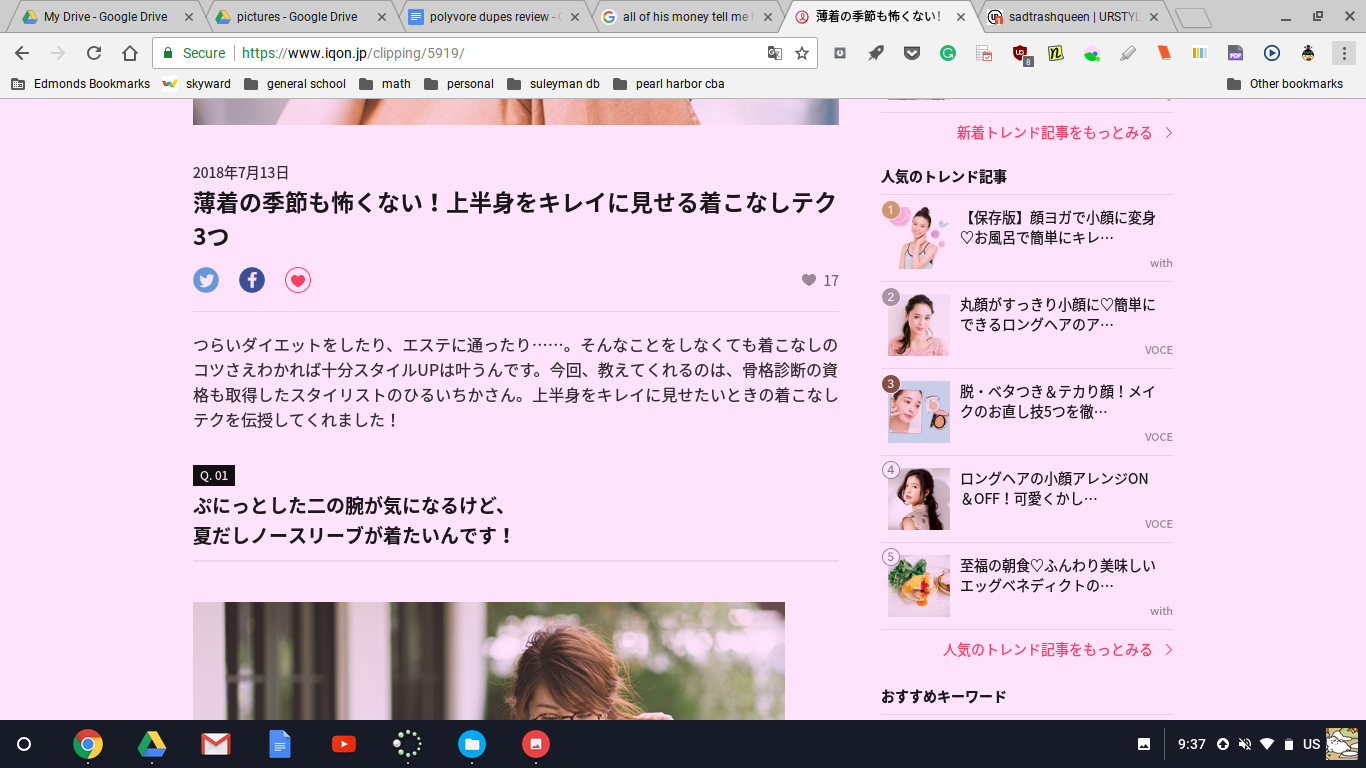Image resolution: width=1366 pixels, height=768 pixels.
Task: Bookmark this page with the star icon
Action: coord(802,53)
